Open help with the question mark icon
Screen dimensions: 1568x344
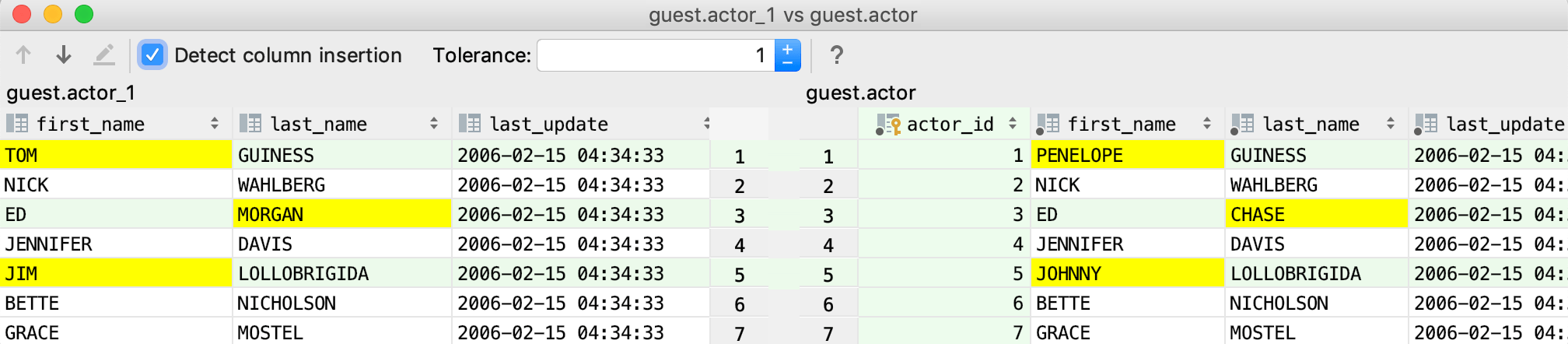(x=836, y=55)
